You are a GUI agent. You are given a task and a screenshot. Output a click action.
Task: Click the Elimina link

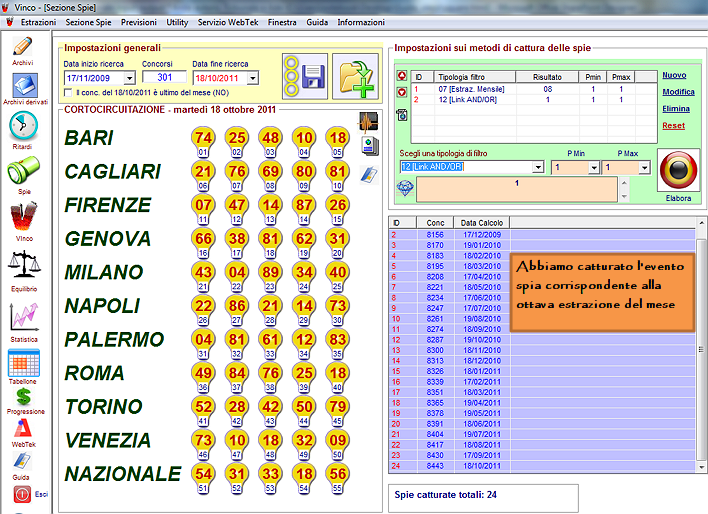676,108
